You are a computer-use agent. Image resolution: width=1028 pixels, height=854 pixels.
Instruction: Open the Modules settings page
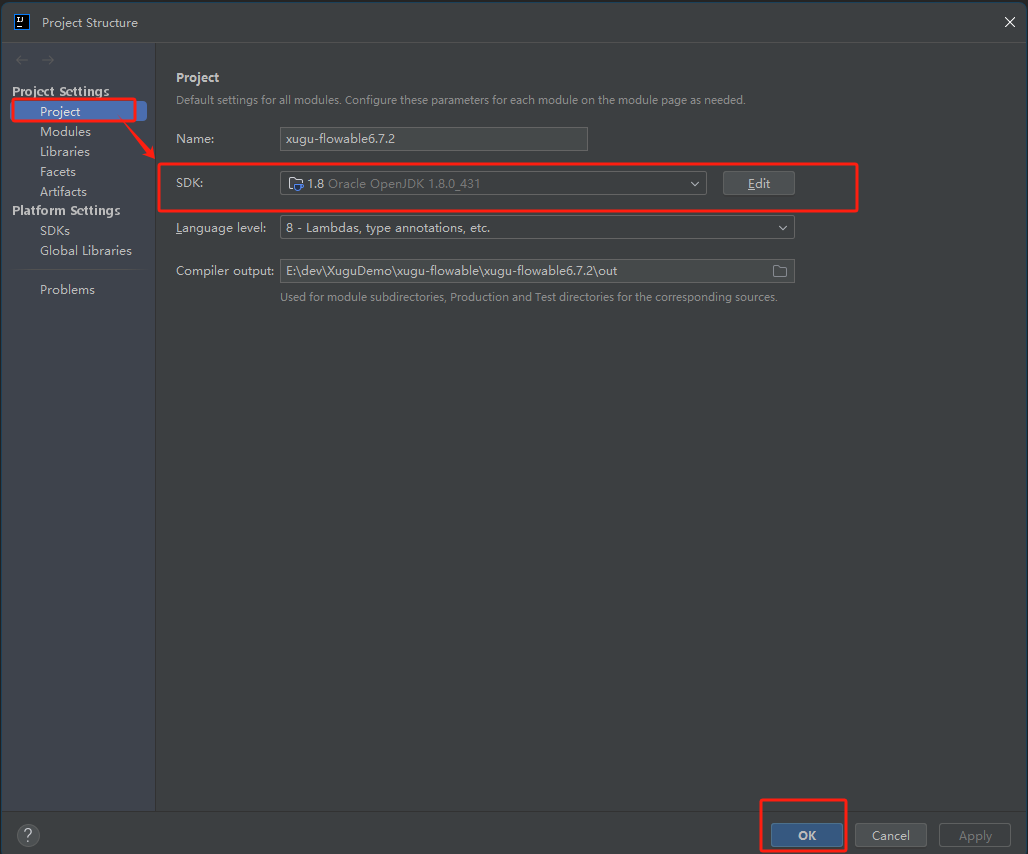[65, 132]
